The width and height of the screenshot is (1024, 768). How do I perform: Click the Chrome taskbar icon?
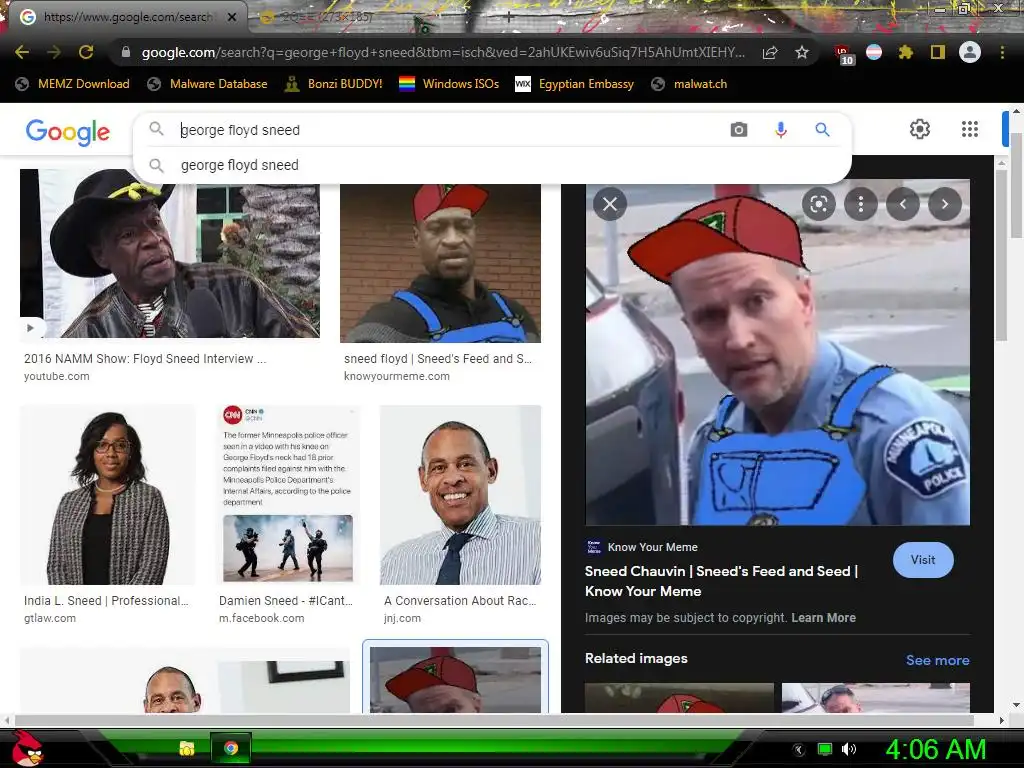231,748
